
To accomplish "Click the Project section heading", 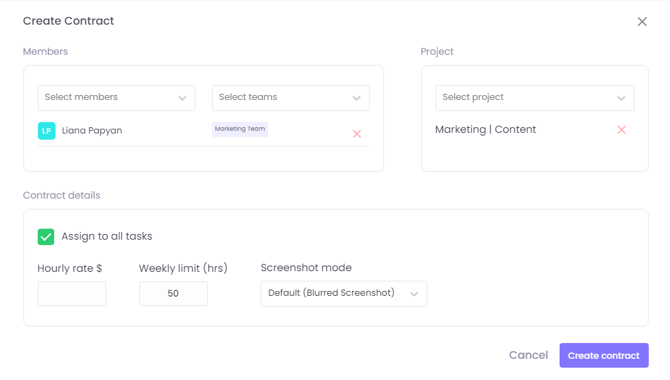I will click(x=437, y=52).
